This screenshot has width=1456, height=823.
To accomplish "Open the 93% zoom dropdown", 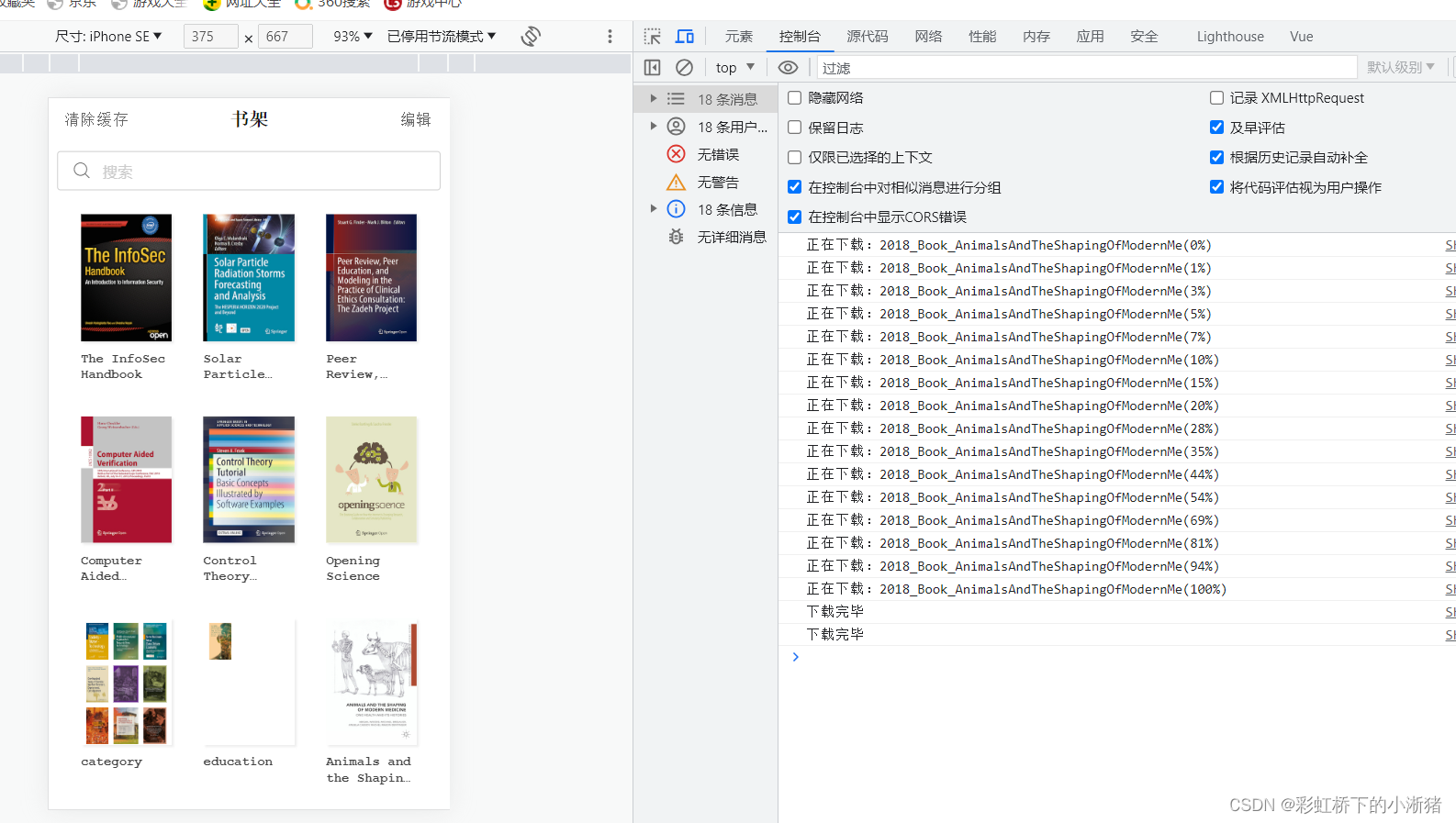I will 353,37.
